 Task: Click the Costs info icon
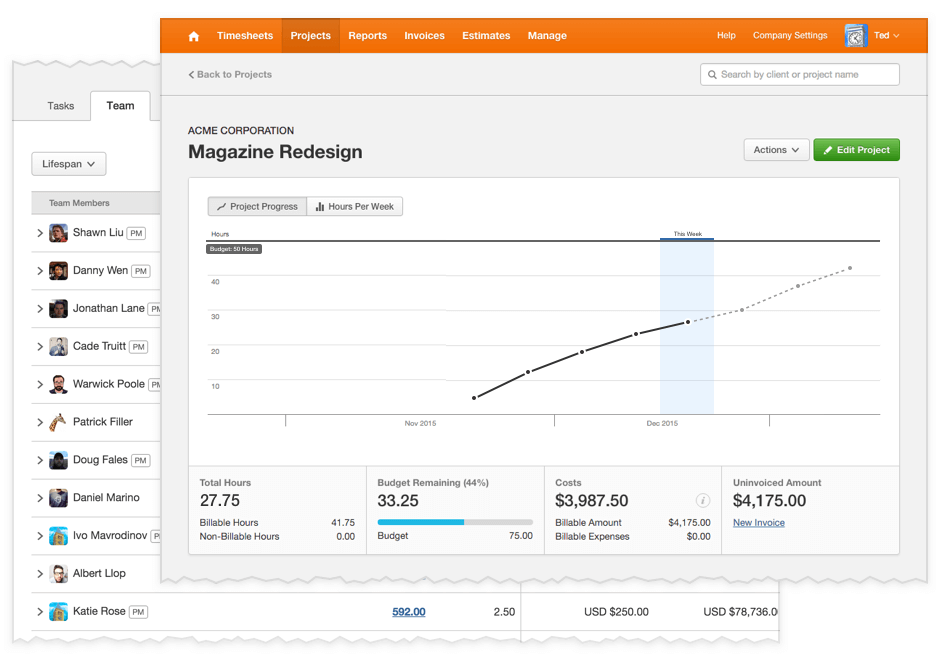(703, 500)
